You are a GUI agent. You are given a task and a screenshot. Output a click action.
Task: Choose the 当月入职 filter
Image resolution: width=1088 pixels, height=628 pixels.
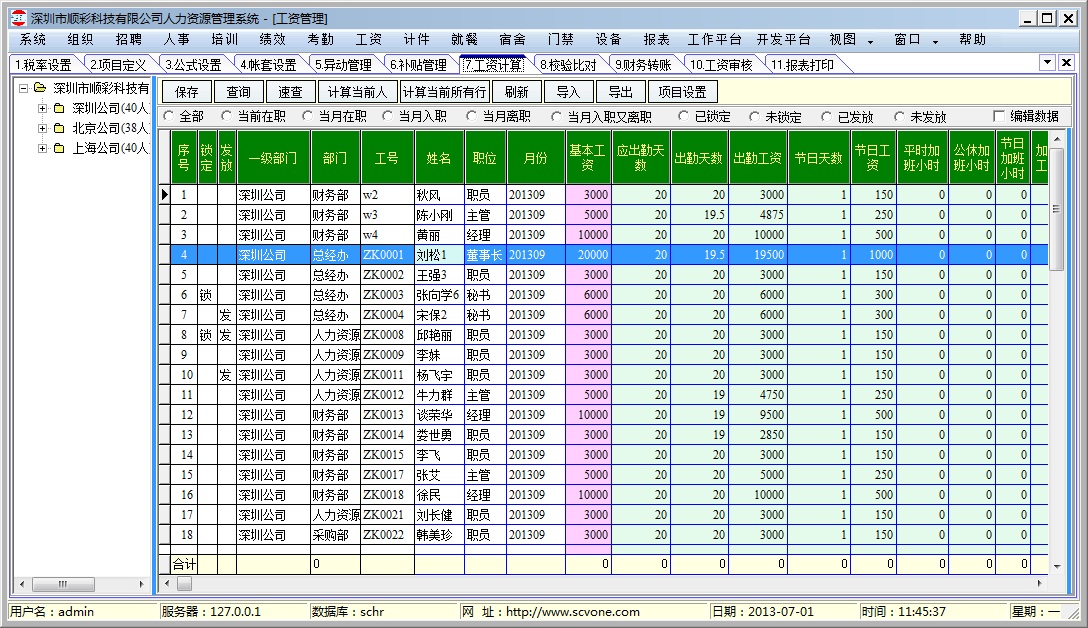coord(387,116)
